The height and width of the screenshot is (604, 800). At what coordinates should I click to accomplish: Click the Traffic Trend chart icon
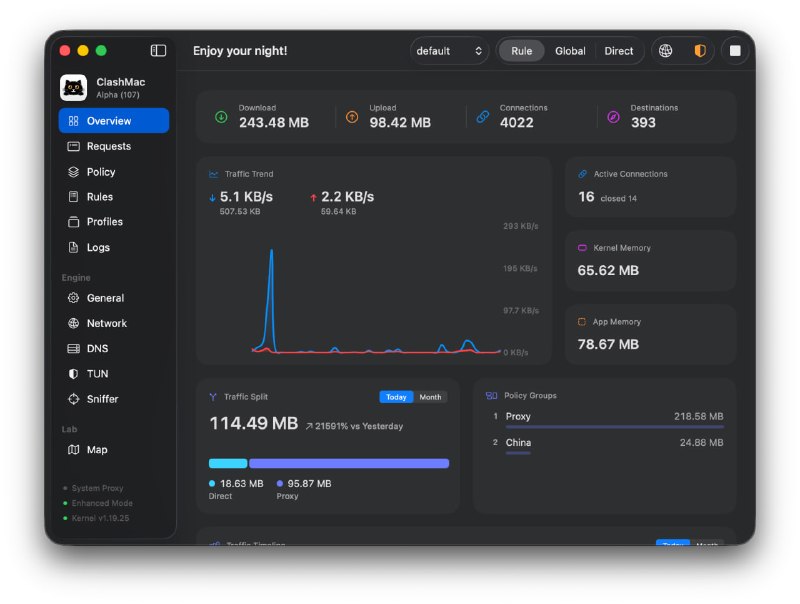click(213, 174)
